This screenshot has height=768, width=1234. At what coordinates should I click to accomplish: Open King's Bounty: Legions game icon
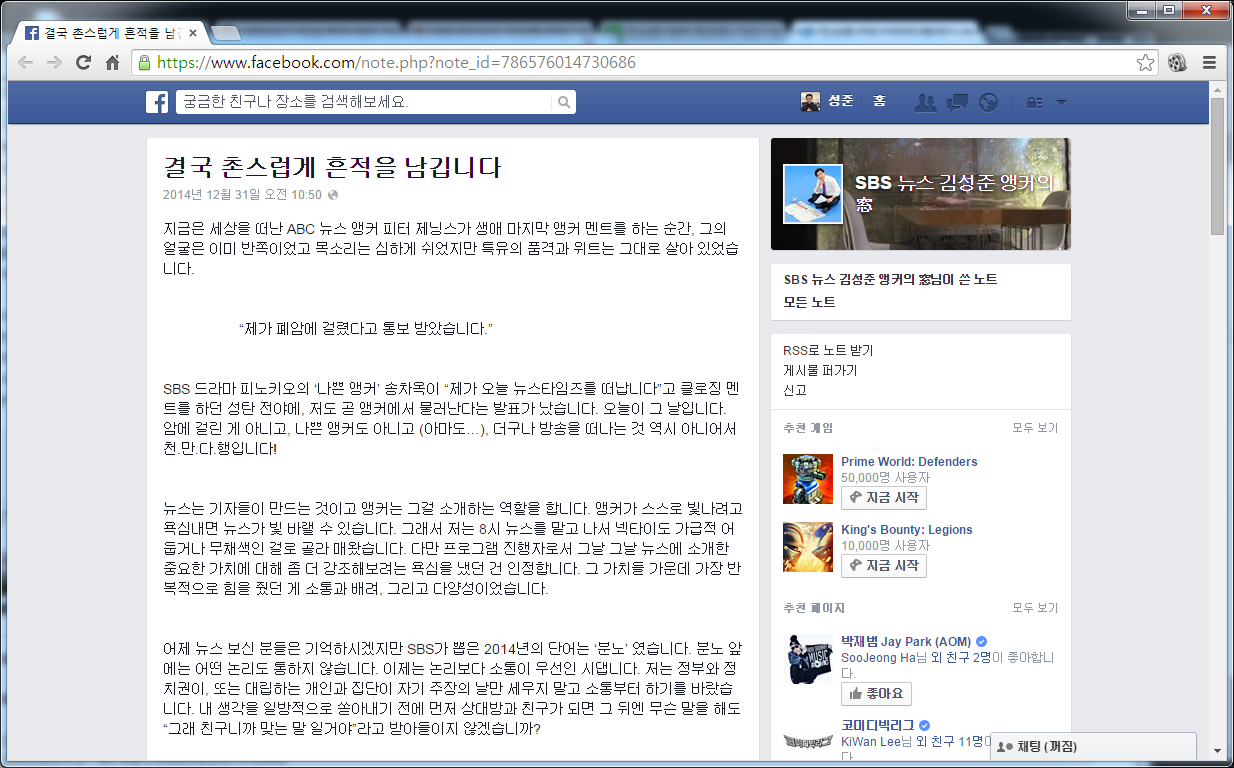coord(808,546)
